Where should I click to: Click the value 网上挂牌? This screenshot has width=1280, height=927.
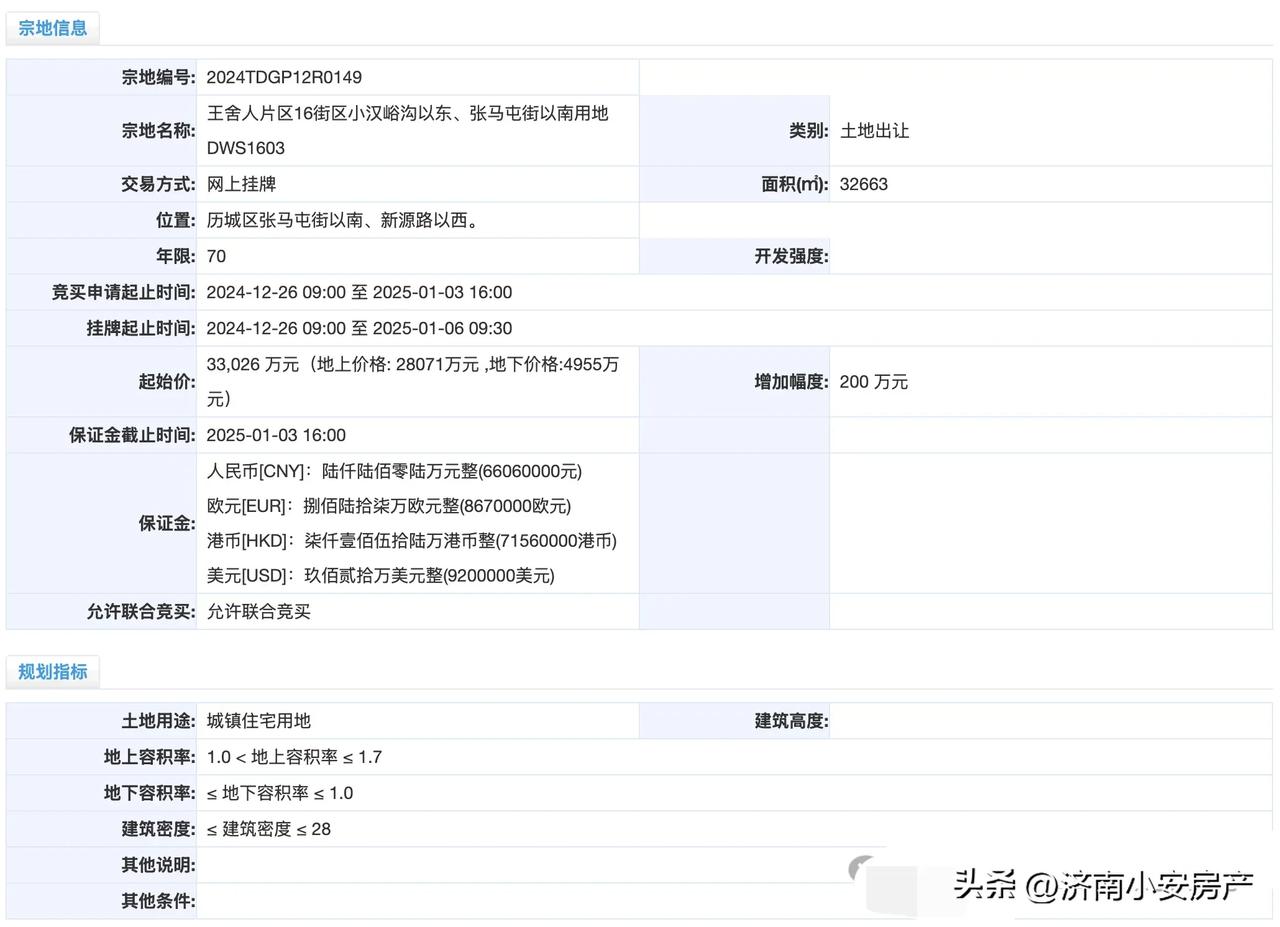pyautogui.click(x=241, y=184)
